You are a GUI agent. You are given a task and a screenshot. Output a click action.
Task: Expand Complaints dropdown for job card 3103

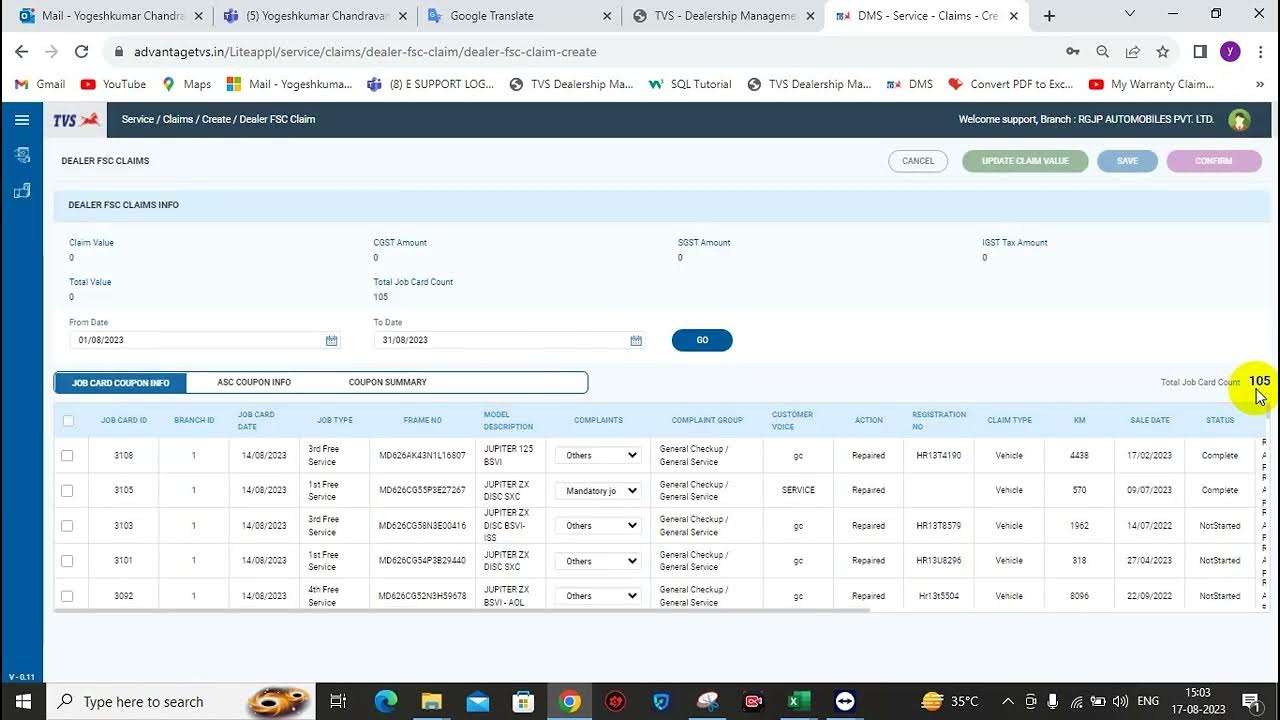point(598,526)
